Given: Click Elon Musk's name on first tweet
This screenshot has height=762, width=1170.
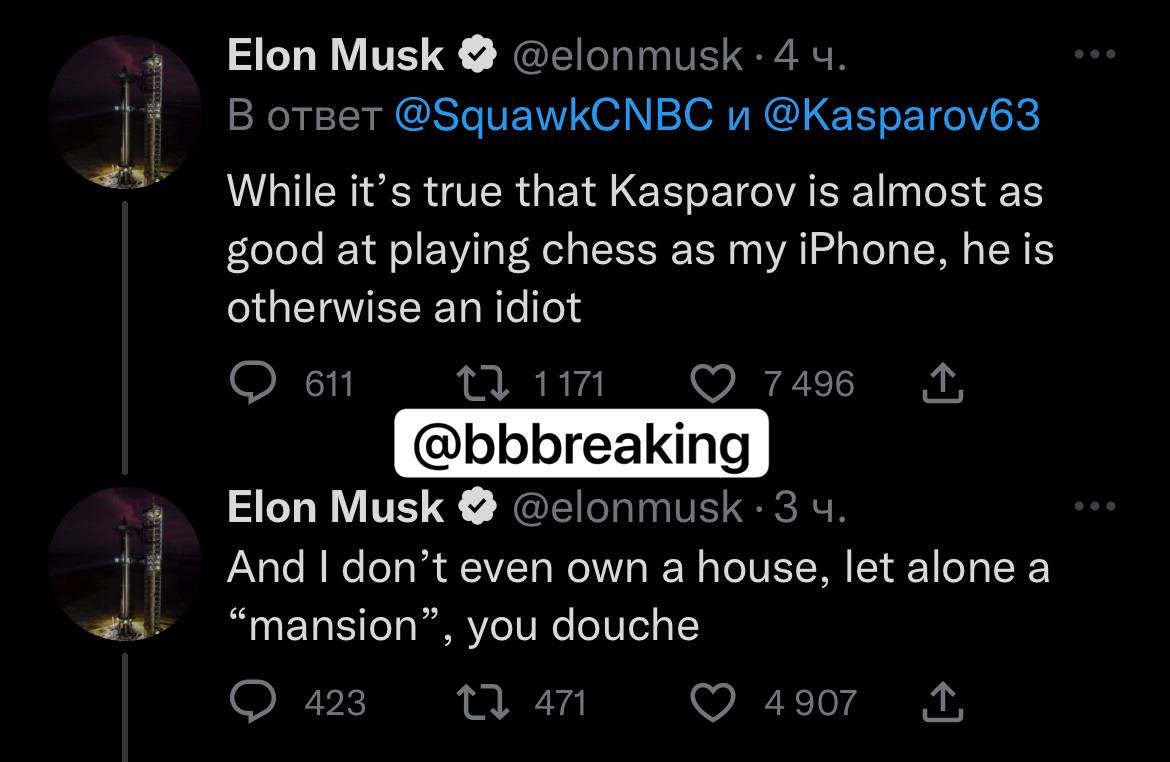Looking at the screenshot, I should click(x=335, y=55).
